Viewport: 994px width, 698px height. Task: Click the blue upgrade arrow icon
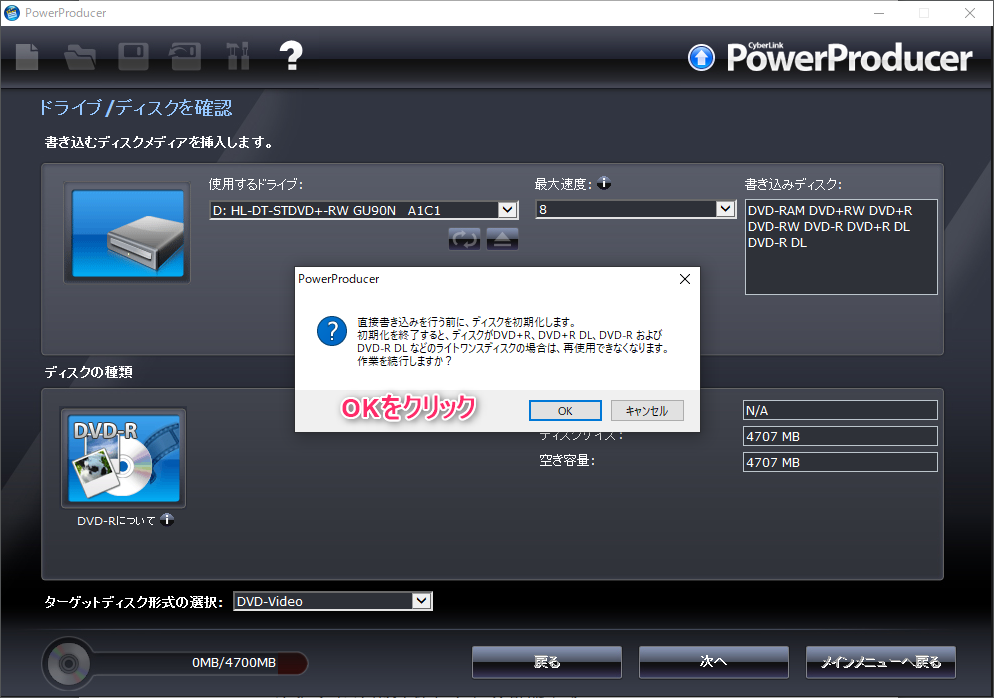pyautogui.click(x=701, y=58)
